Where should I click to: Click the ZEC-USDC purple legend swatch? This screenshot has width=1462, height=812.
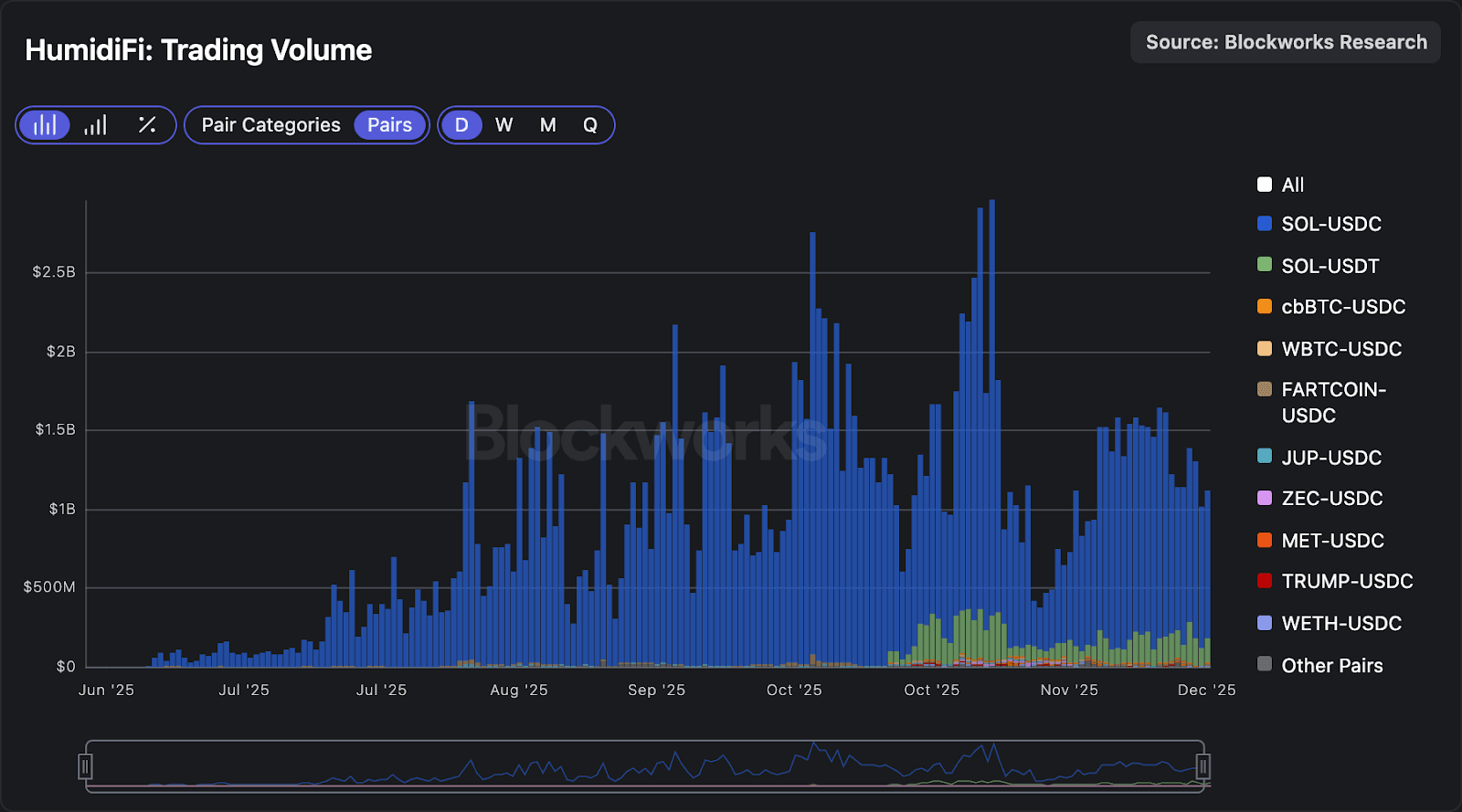1265,499
